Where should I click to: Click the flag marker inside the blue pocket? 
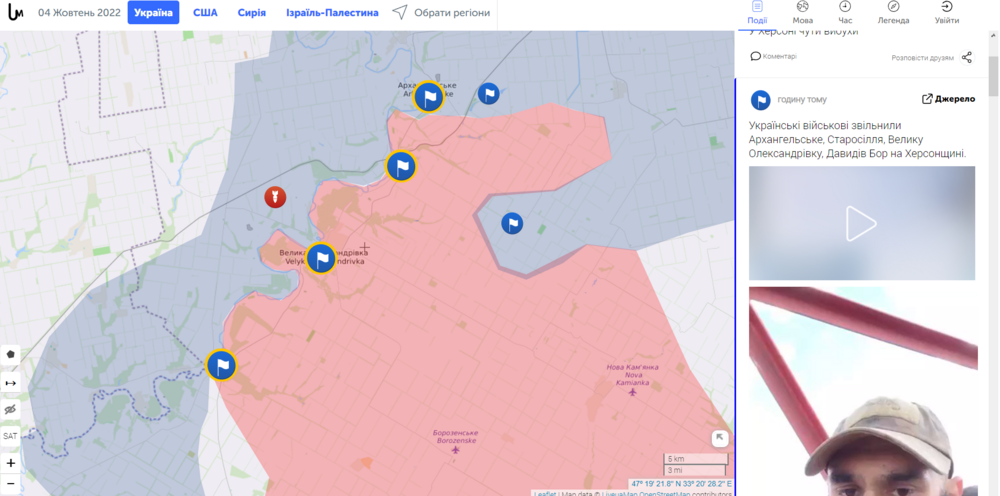512,223
